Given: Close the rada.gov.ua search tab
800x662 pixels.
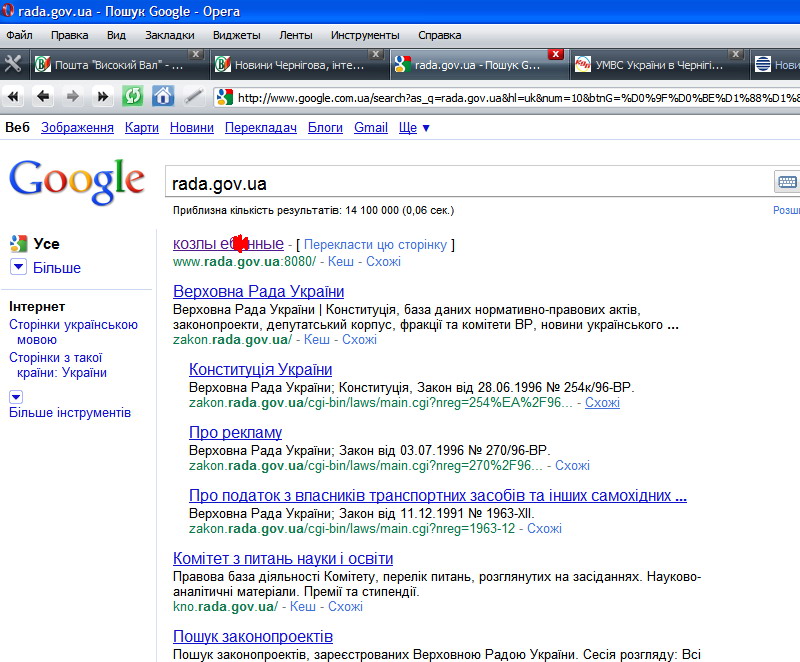Looking at the screenshot, I should [555, 54].
